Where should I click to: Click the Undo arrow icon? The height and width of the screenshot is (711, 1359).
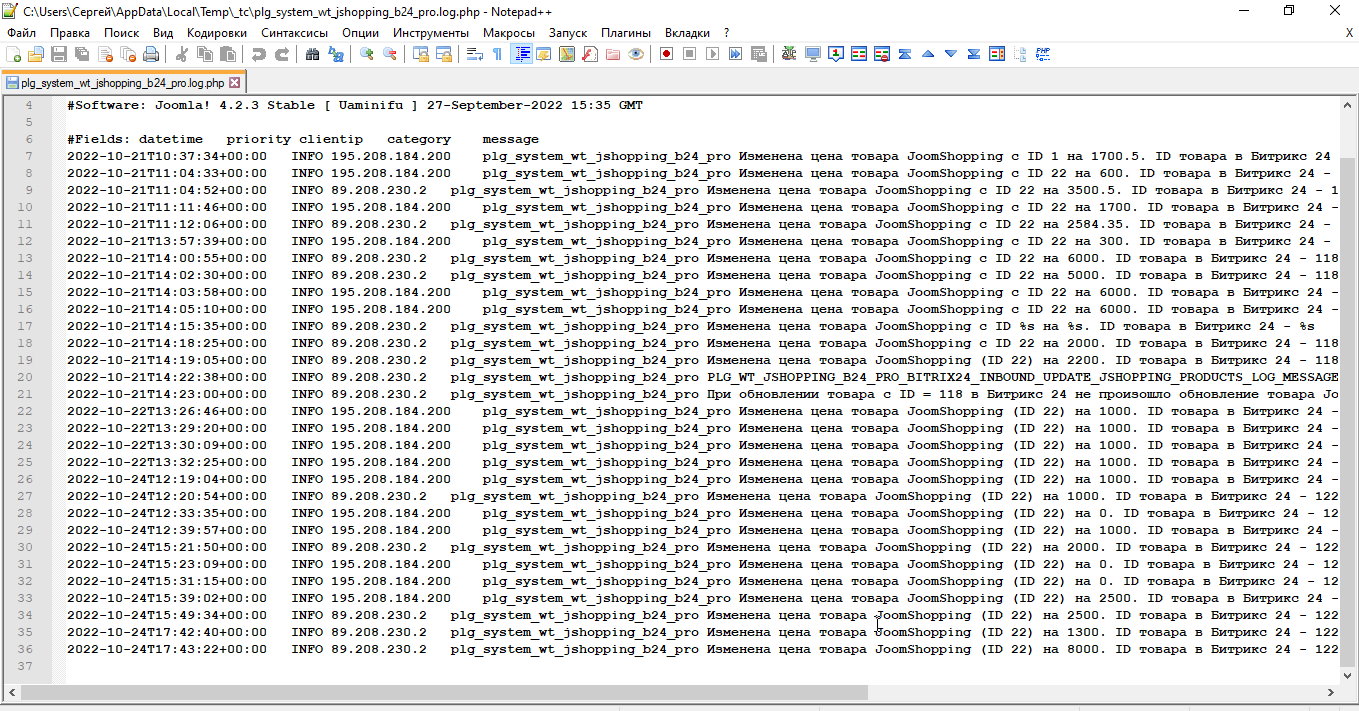[259, 54]
